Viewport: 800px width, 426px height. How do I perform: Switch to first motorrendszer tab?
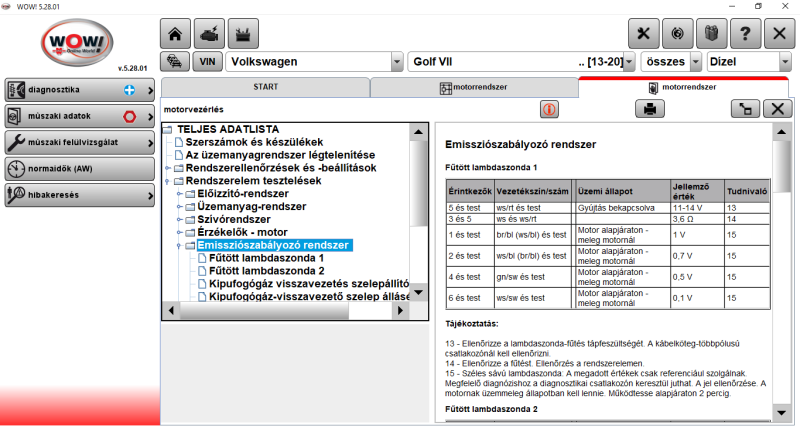(474, 87)
